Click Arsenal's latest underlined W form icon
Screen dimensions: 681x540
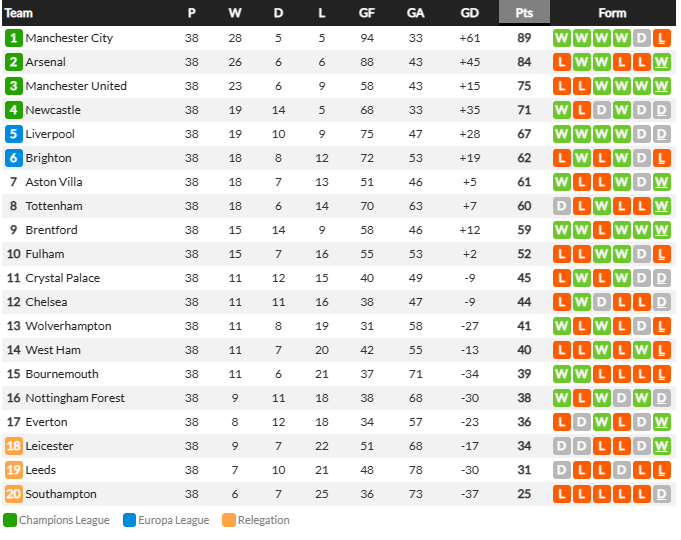661,62
